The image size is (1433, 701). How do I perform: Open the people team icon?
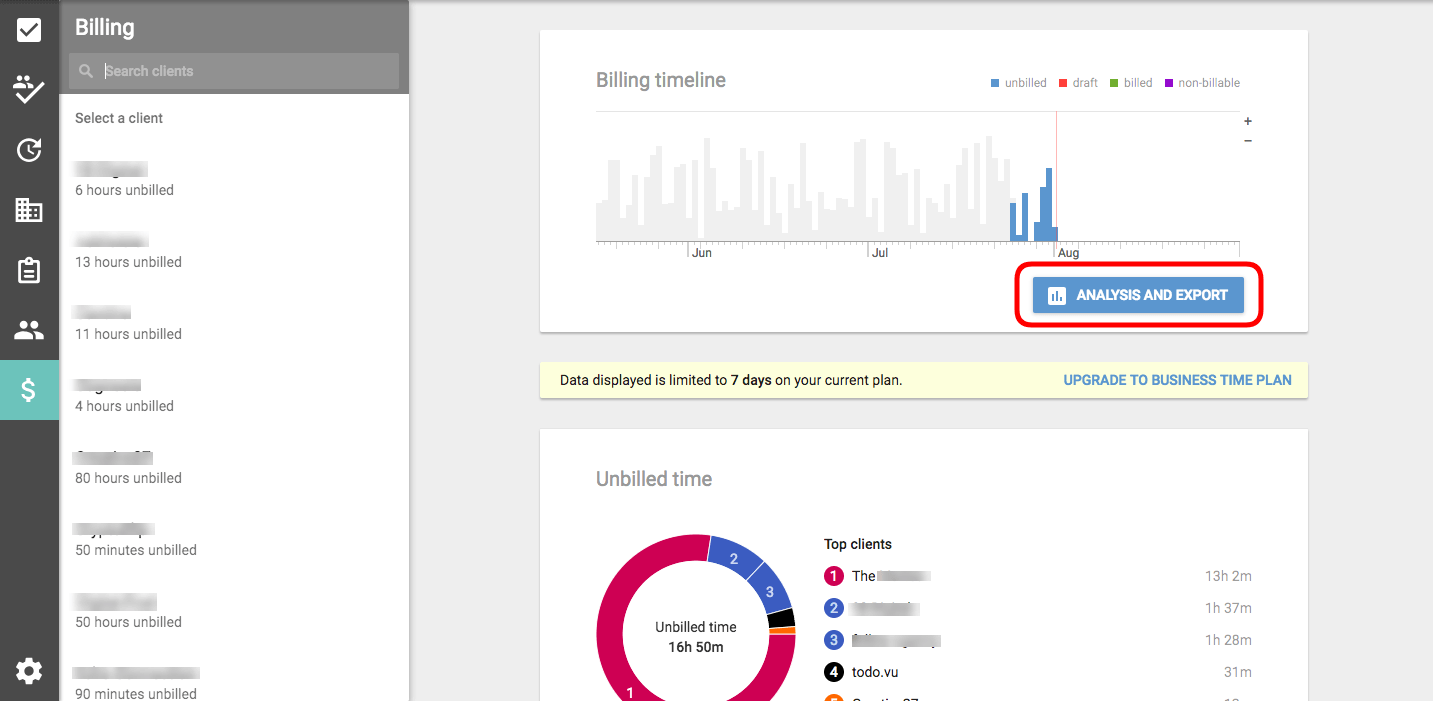pos(29,330)
